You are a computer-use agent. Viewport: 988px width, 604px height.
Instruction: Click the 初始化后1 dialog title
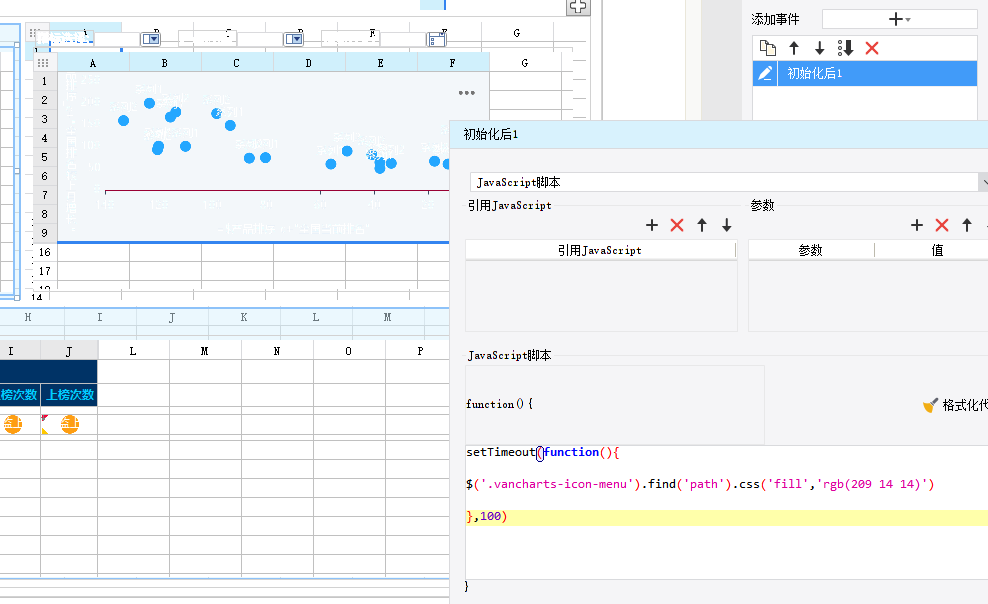coord(490,134)
